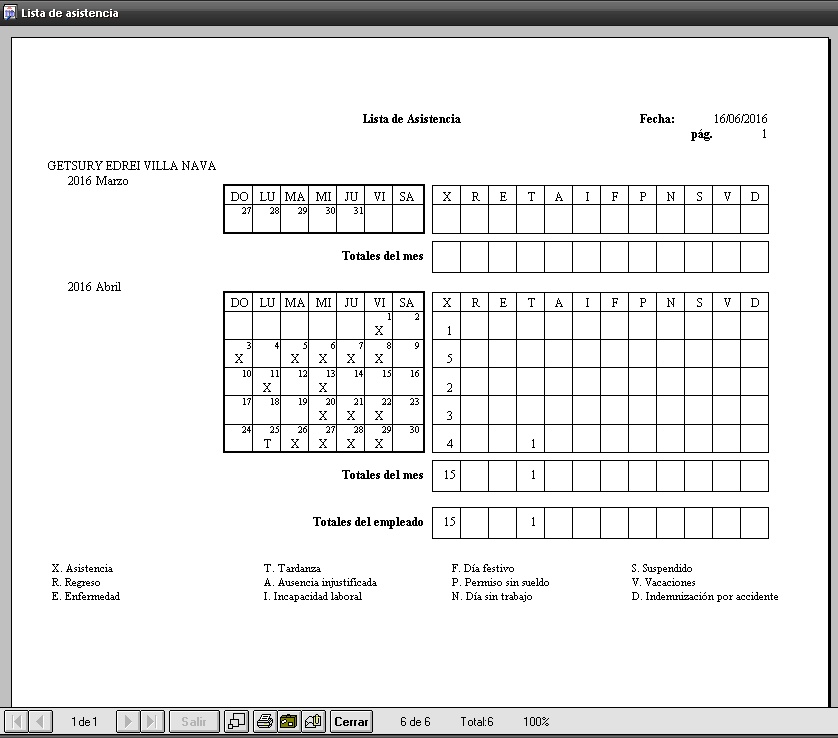Screen dimensions: 838x738
Task: Click the page number field '1 de 1'
Action: (x=84, y=721)
